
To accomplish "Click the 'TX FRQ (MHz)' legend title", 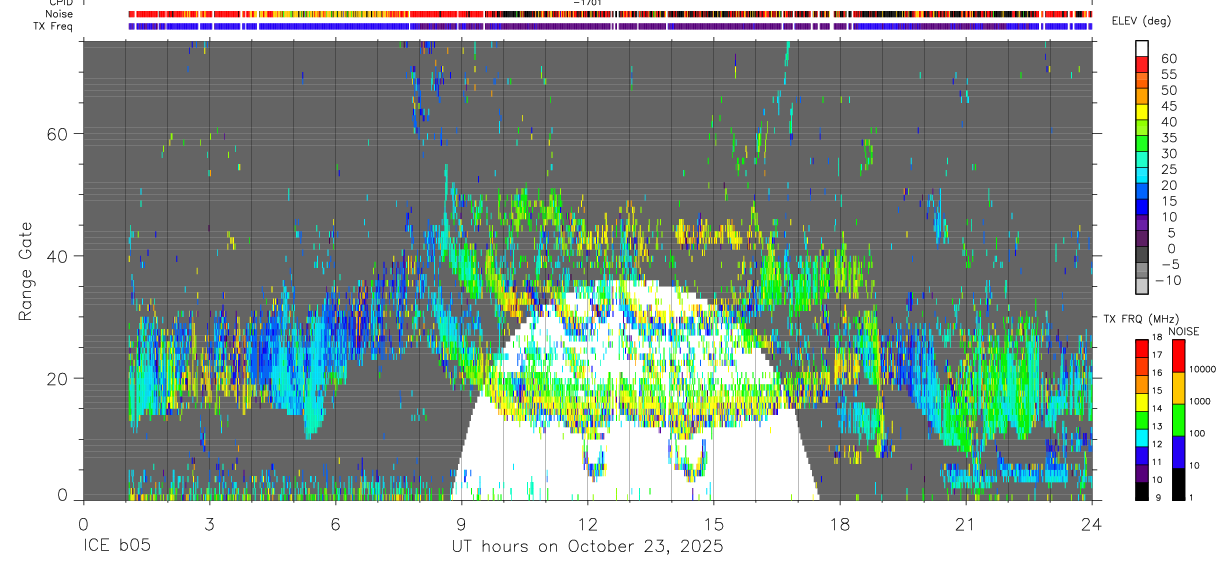I will [1142, 318].
